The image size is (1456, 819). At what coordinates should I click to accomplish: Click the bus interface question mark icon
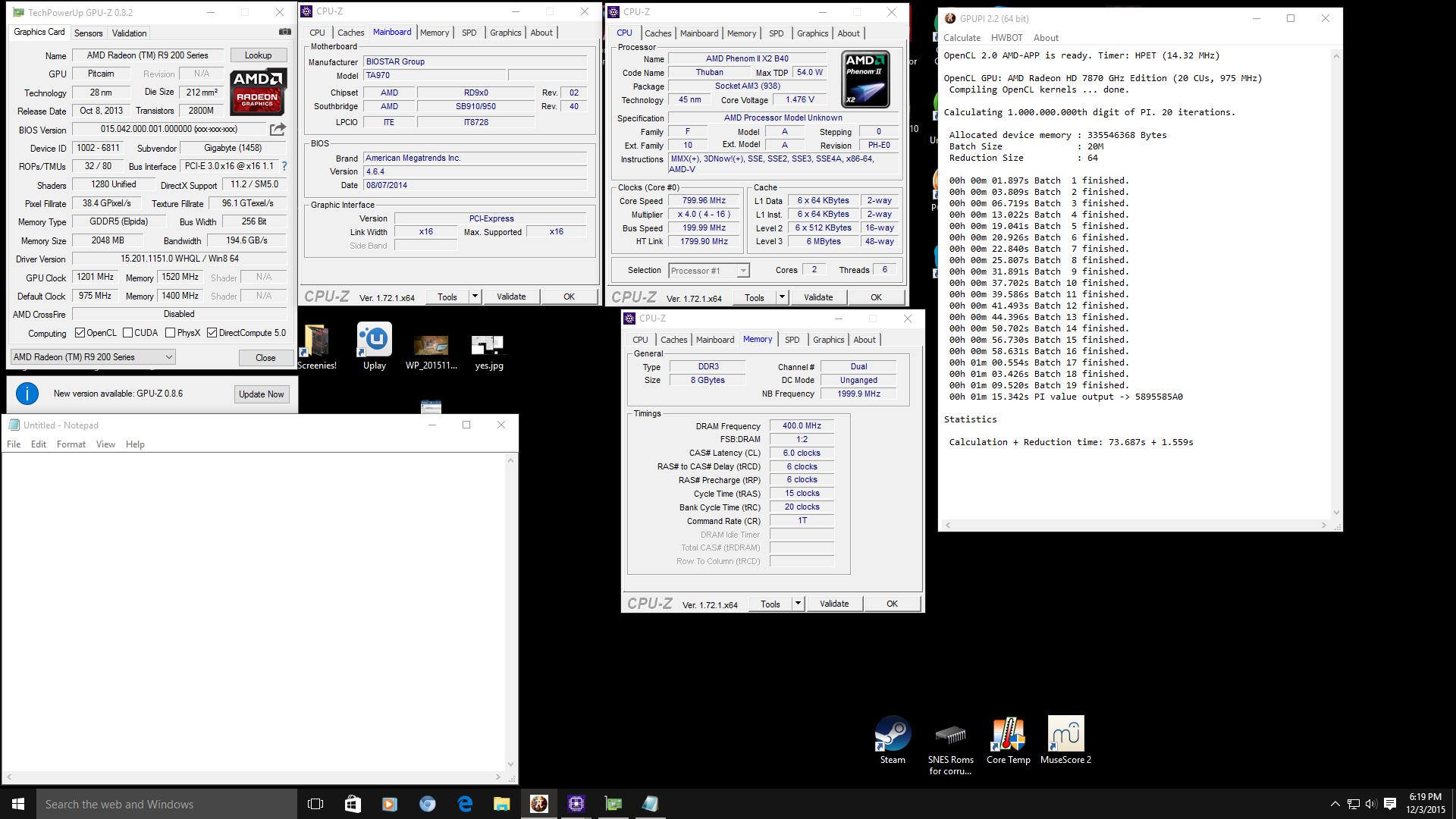pyautogui.click(x=284, y=166)
